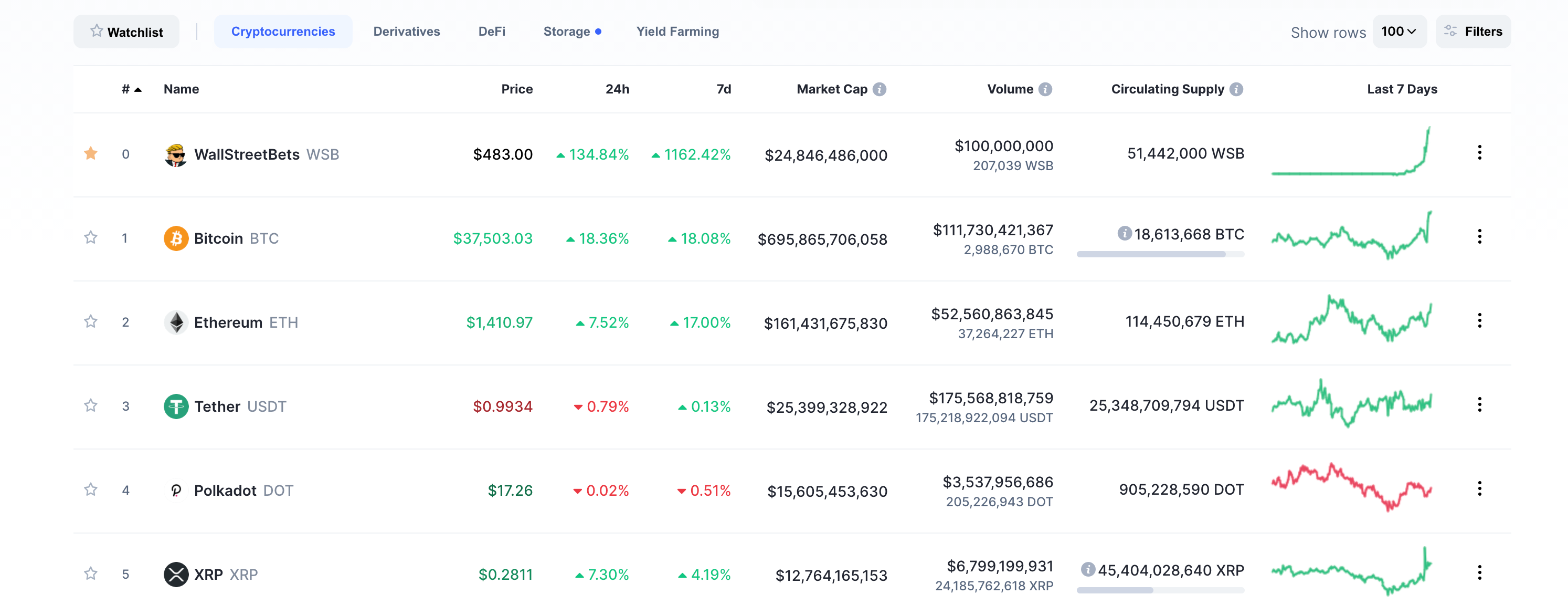Open the Show rows 100 dropdown
The width and height of the screenshot is (1568, 605).
pos(1399,32)
